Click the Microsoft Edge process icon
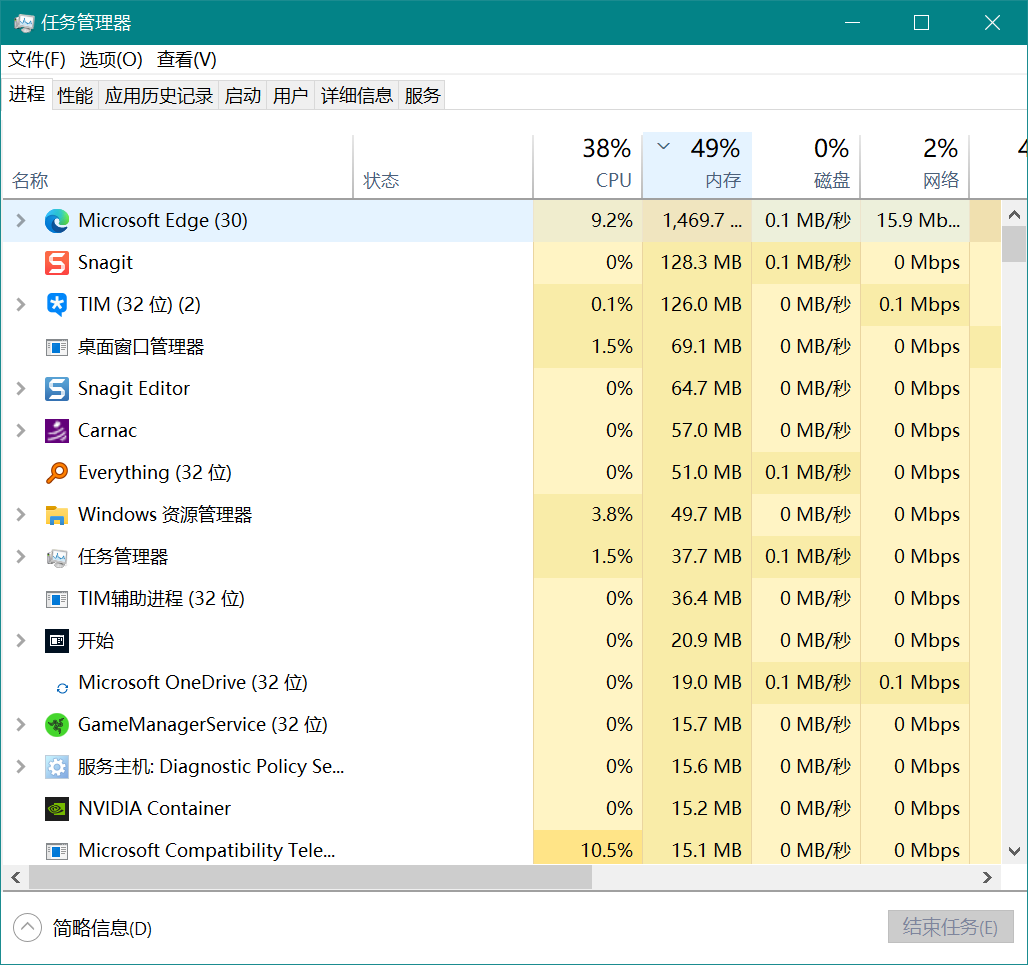Viewport: 1028px width, 965px height. [57, 221]
